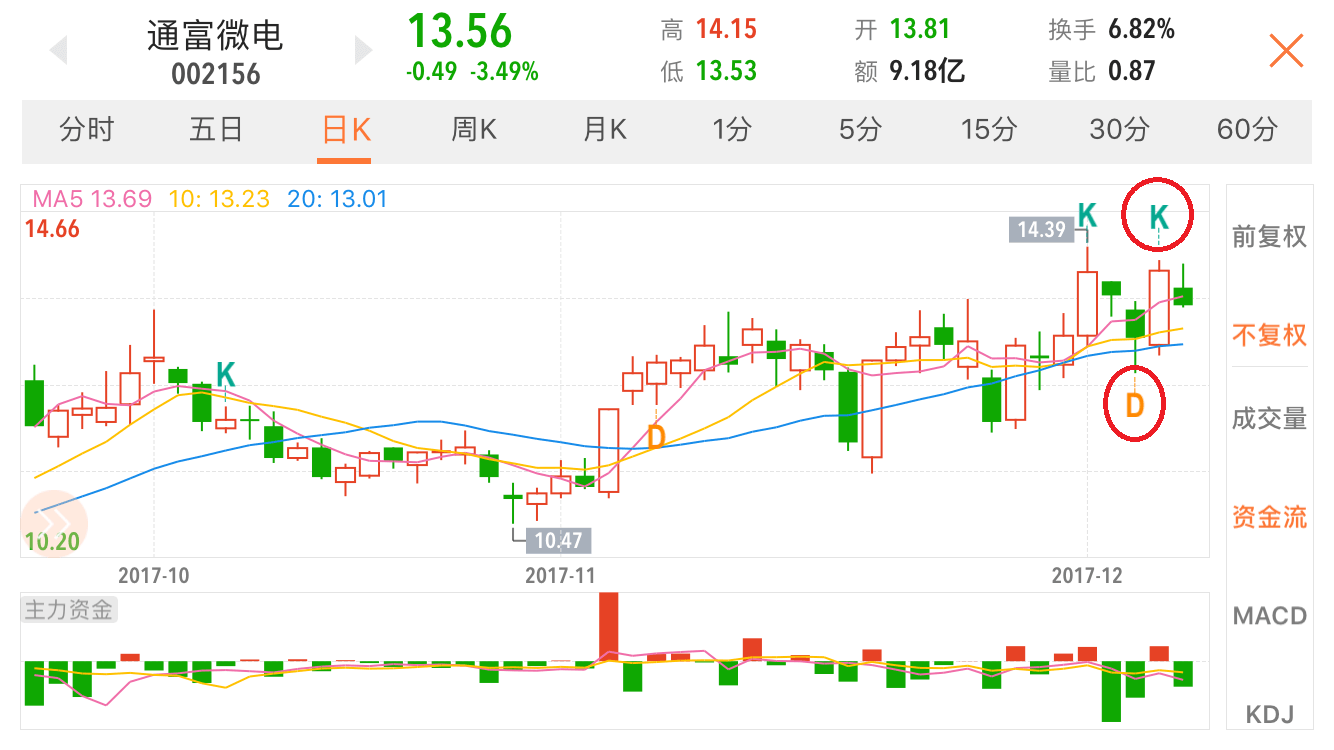Switch sub-chart to KDJ
The height and width of the screenshot is (750, 1334).
pyautogui.click(x=1269, y=714)
